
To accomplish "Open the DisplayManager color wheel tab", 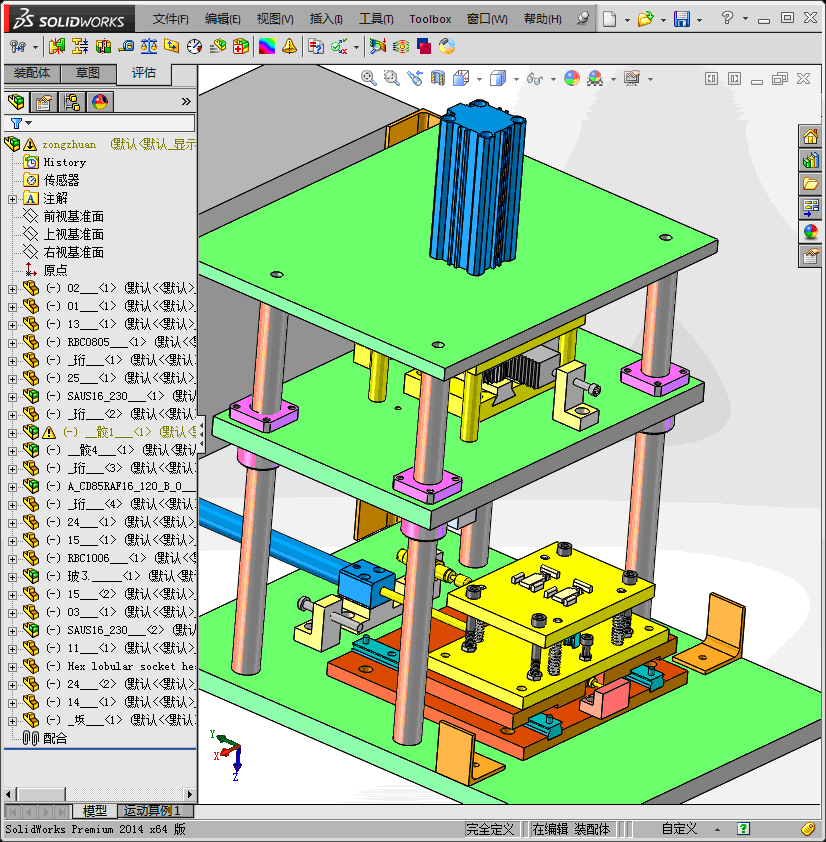I will click(x=100, y=101).
